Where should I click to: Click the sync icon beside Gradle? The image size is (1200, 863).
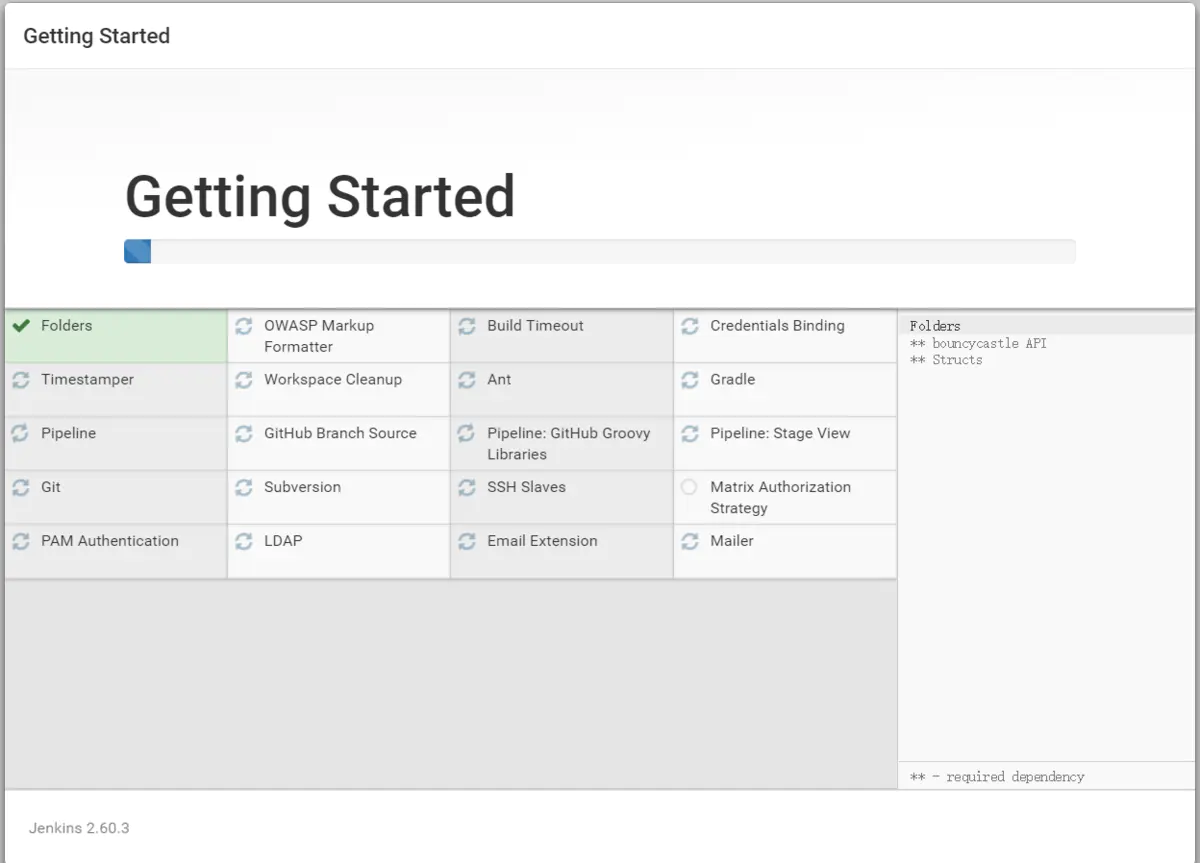click(690, 380)
